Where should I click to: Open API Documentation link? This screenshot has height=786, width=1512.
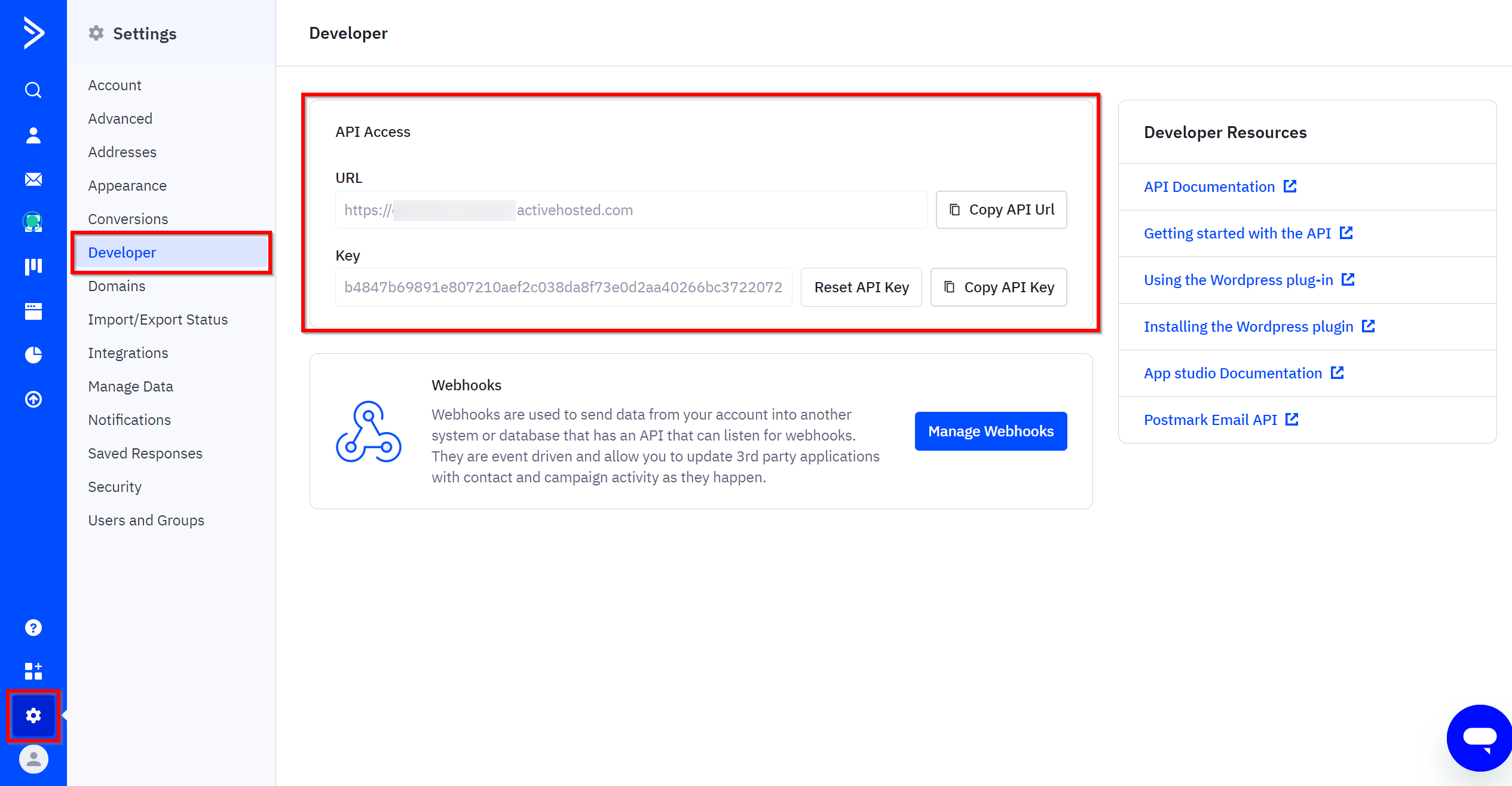pos(1209,186)
